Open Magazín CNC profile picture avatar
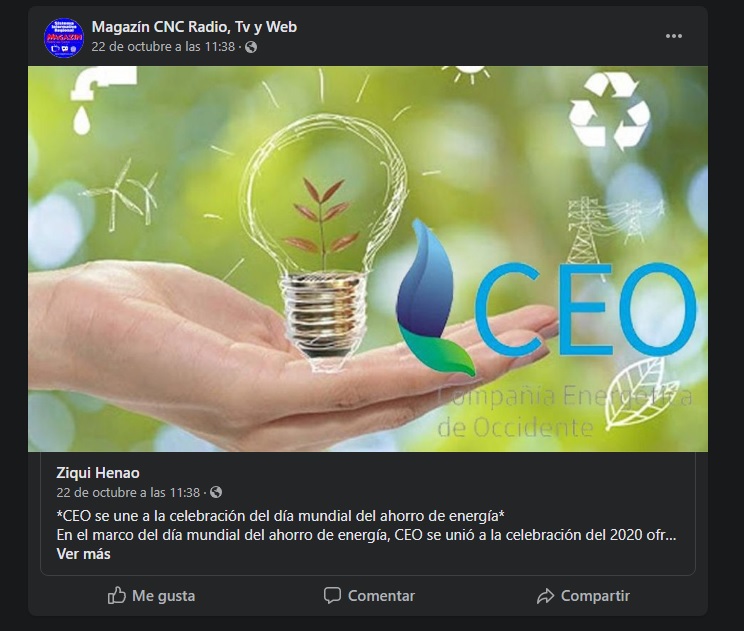 (x=64, y=37)
